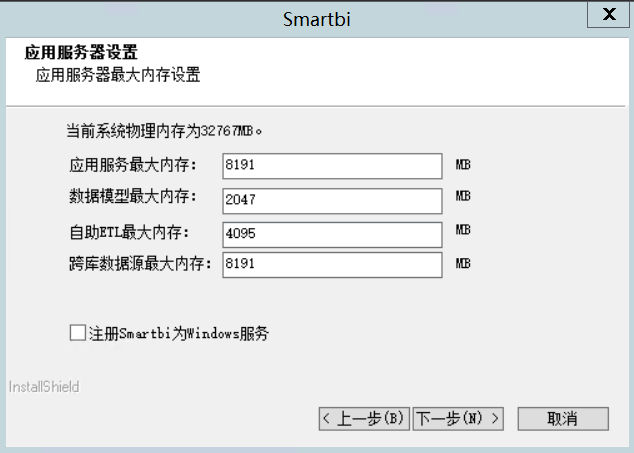
Task: Proceed with 下一步(N) button
Action: (x=458, y=419)
